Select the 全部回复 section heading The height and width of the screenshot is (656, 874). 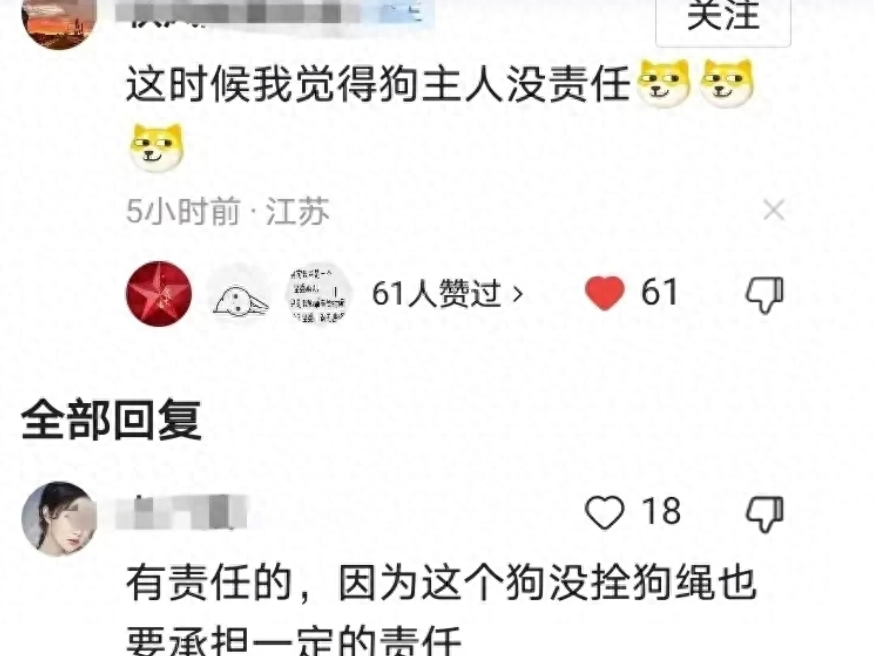[111, 420]
